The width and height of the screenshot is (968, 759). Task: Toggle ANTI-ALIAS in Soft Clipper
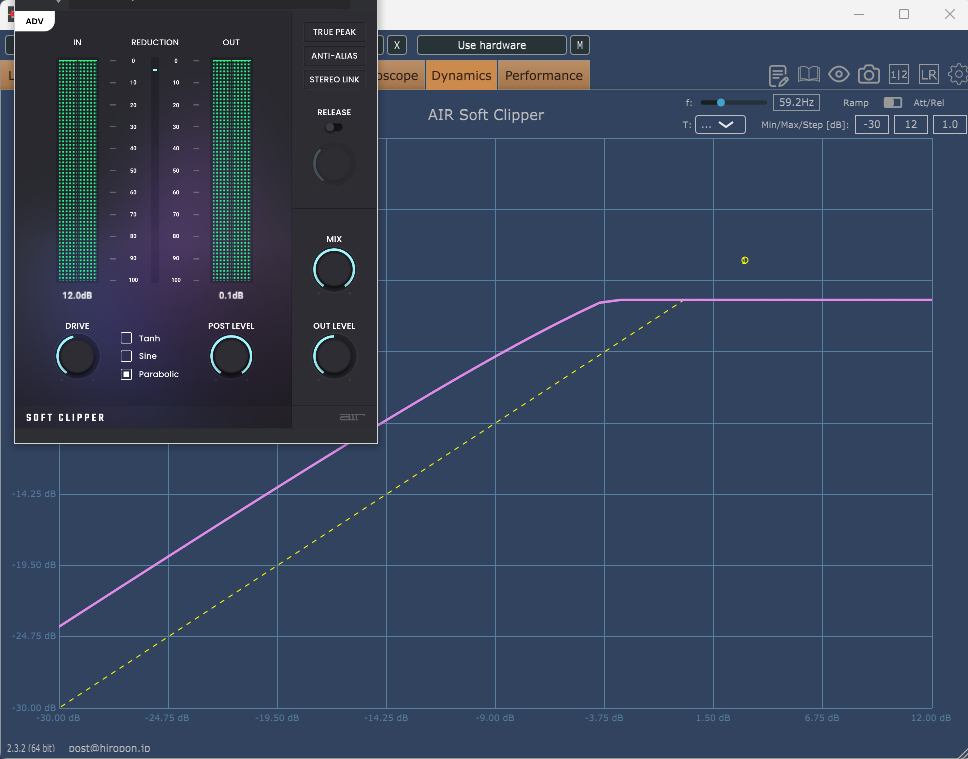(x=334, y=56)
